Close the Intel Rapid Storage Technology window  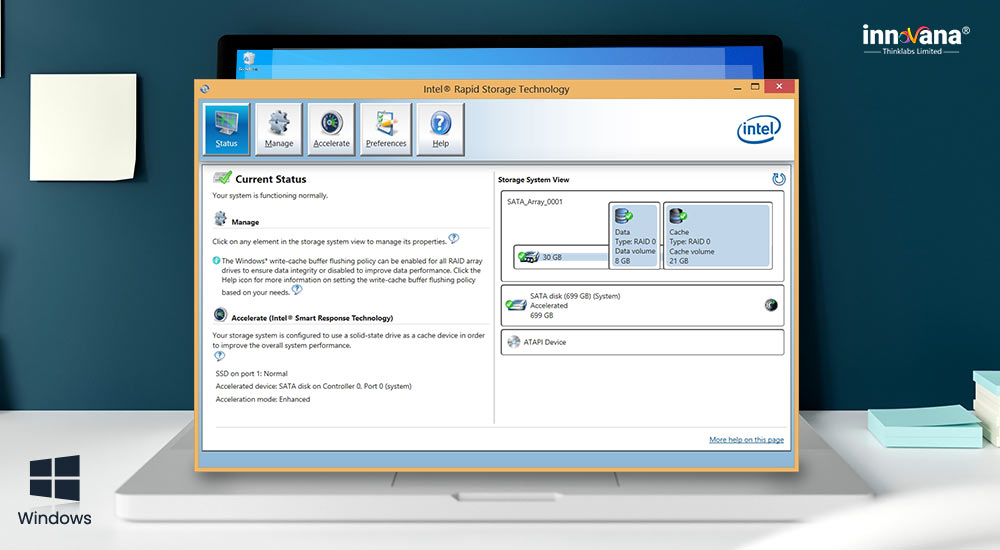779,87
